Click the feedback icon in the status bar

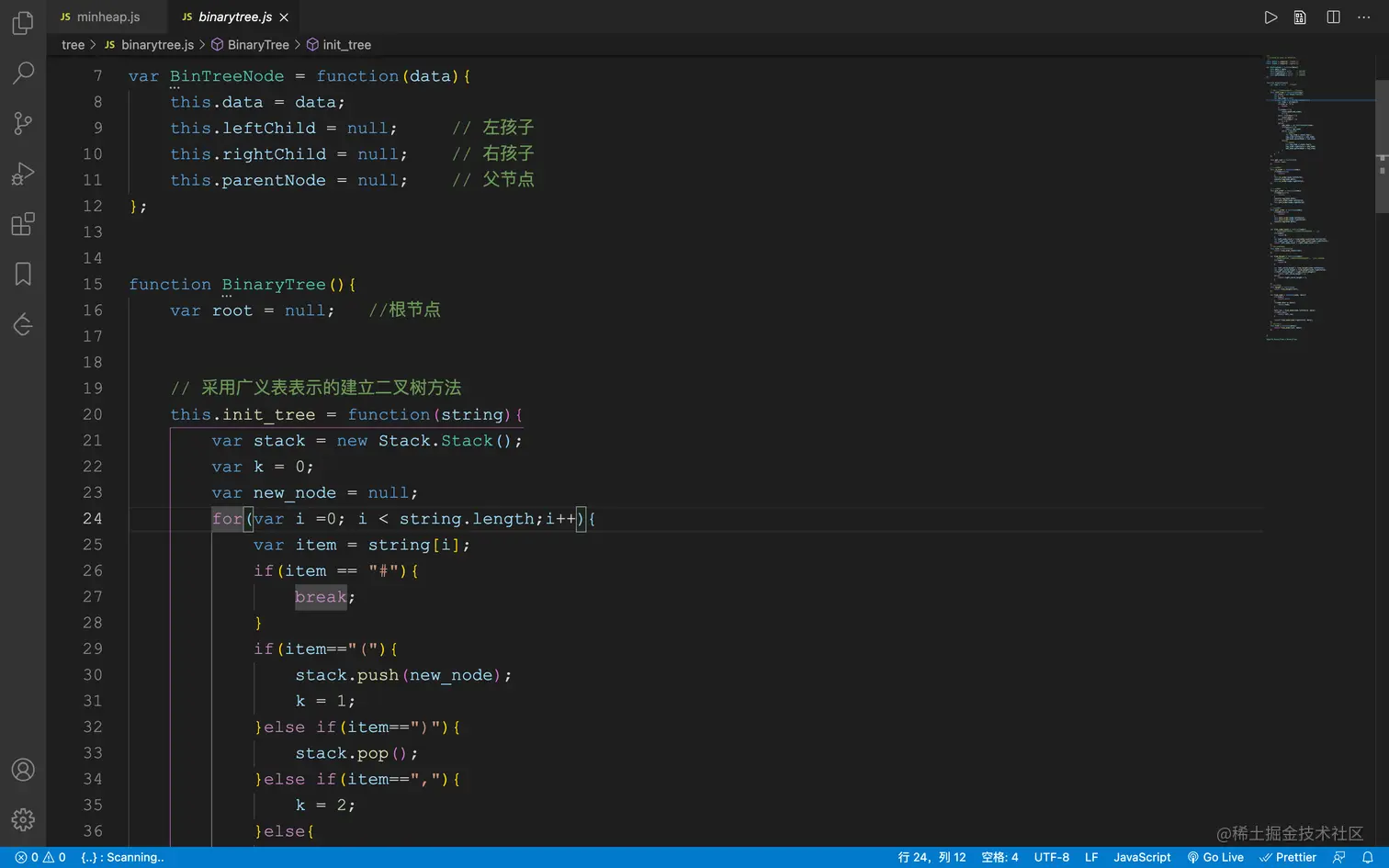1338,857
